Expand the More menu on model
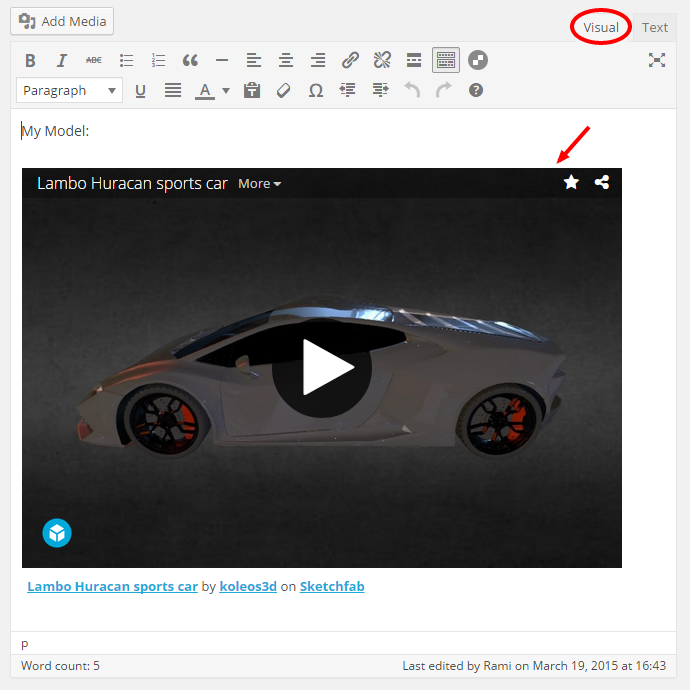The width and height of the screenshot is (690, 690). 259,184
